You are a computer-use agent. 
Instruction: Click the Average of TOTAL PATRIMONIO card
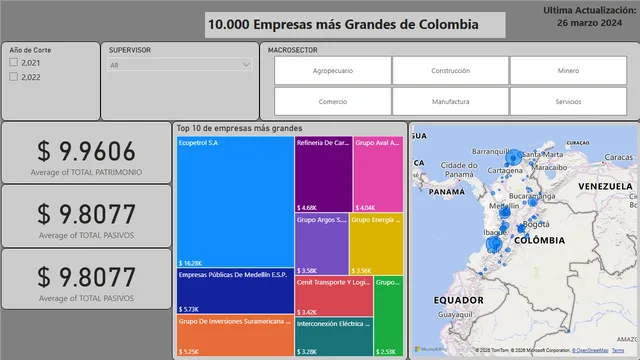(x=87, y=153)
